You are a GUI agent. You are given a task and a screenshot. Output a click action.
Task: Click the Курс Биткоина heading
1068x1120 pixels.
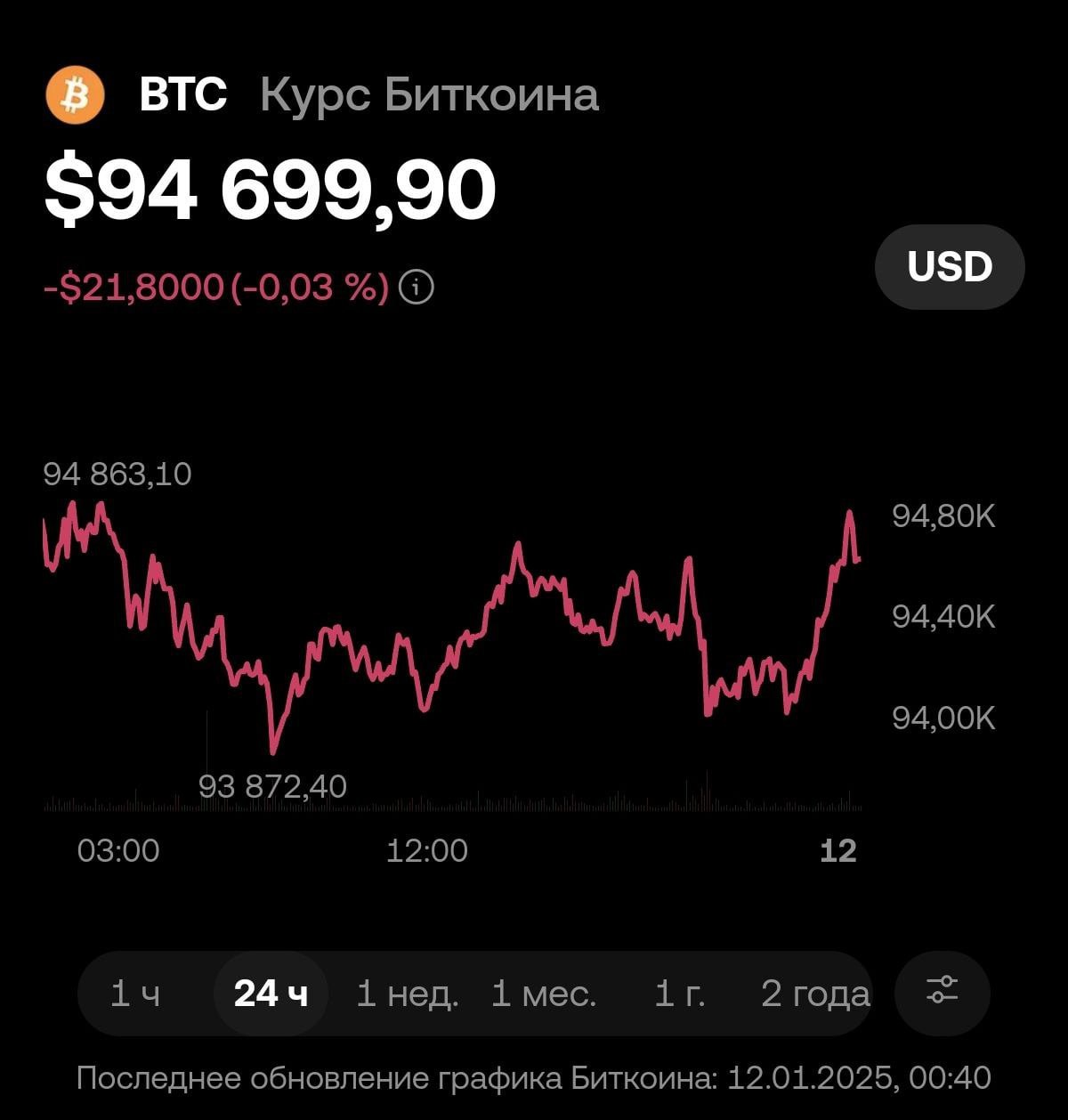[x=429, y=94]
